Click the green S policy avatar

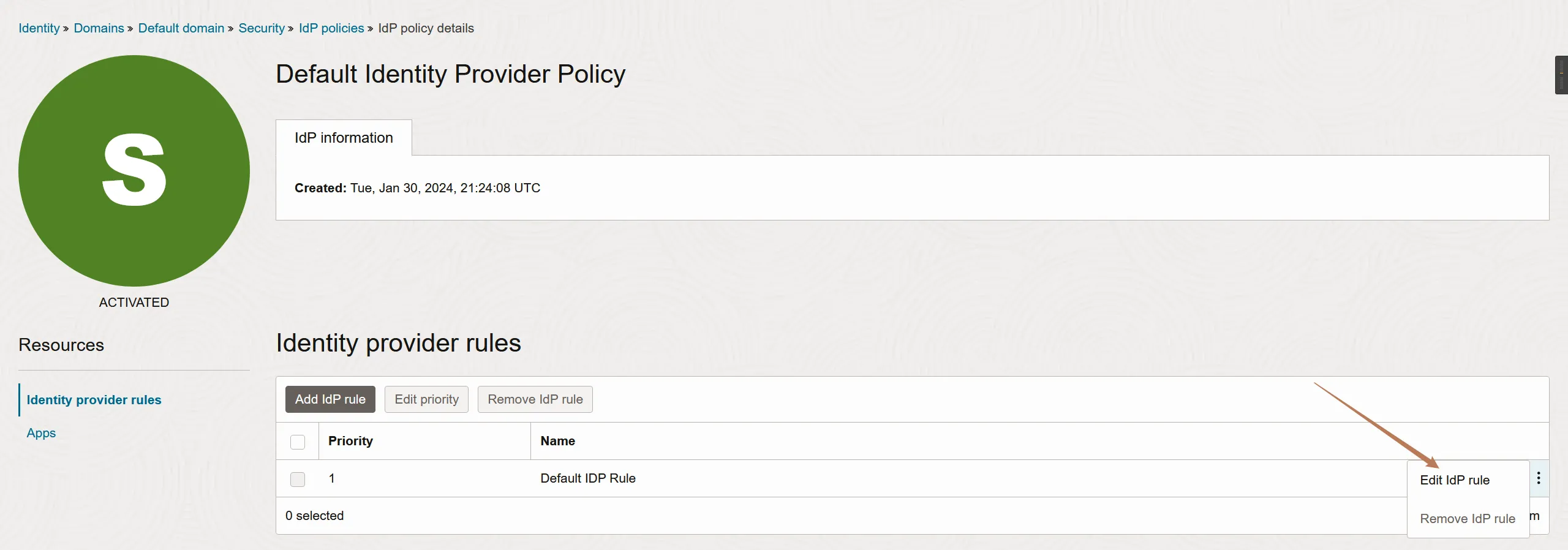(x=134, y=171)
